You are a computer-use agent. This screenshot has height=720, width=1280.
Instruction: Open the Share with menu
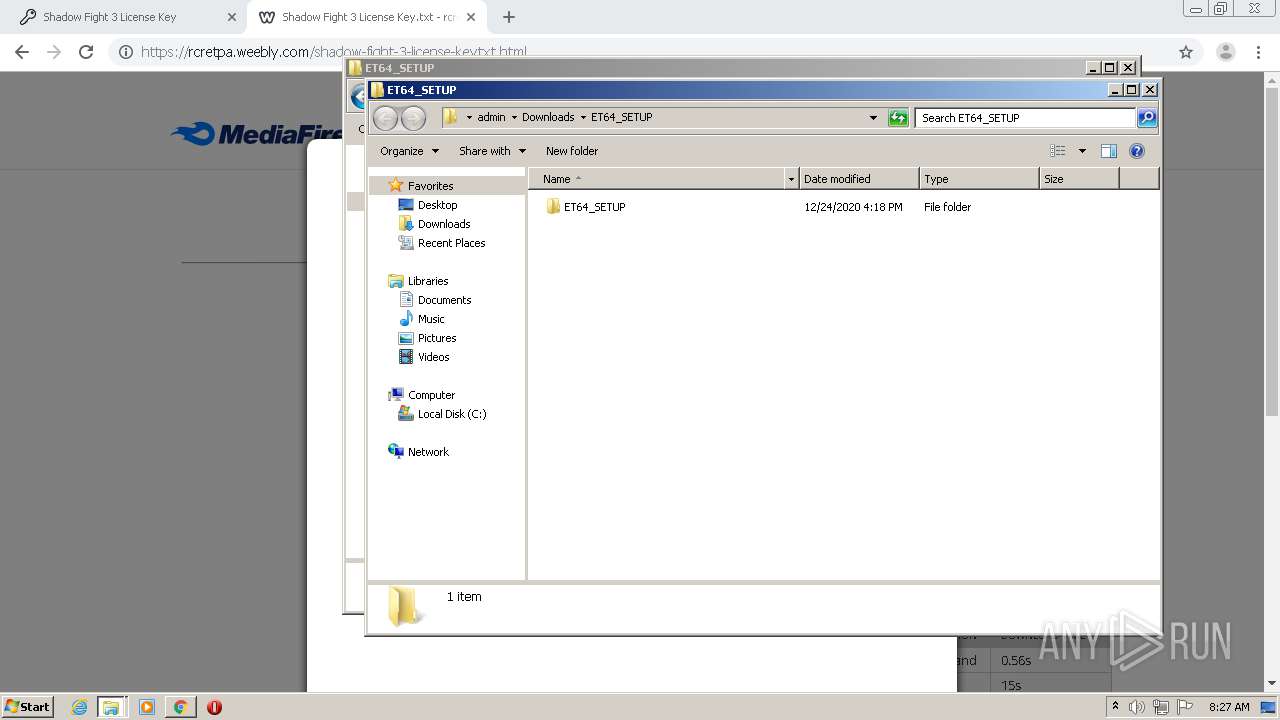(492, 151)
